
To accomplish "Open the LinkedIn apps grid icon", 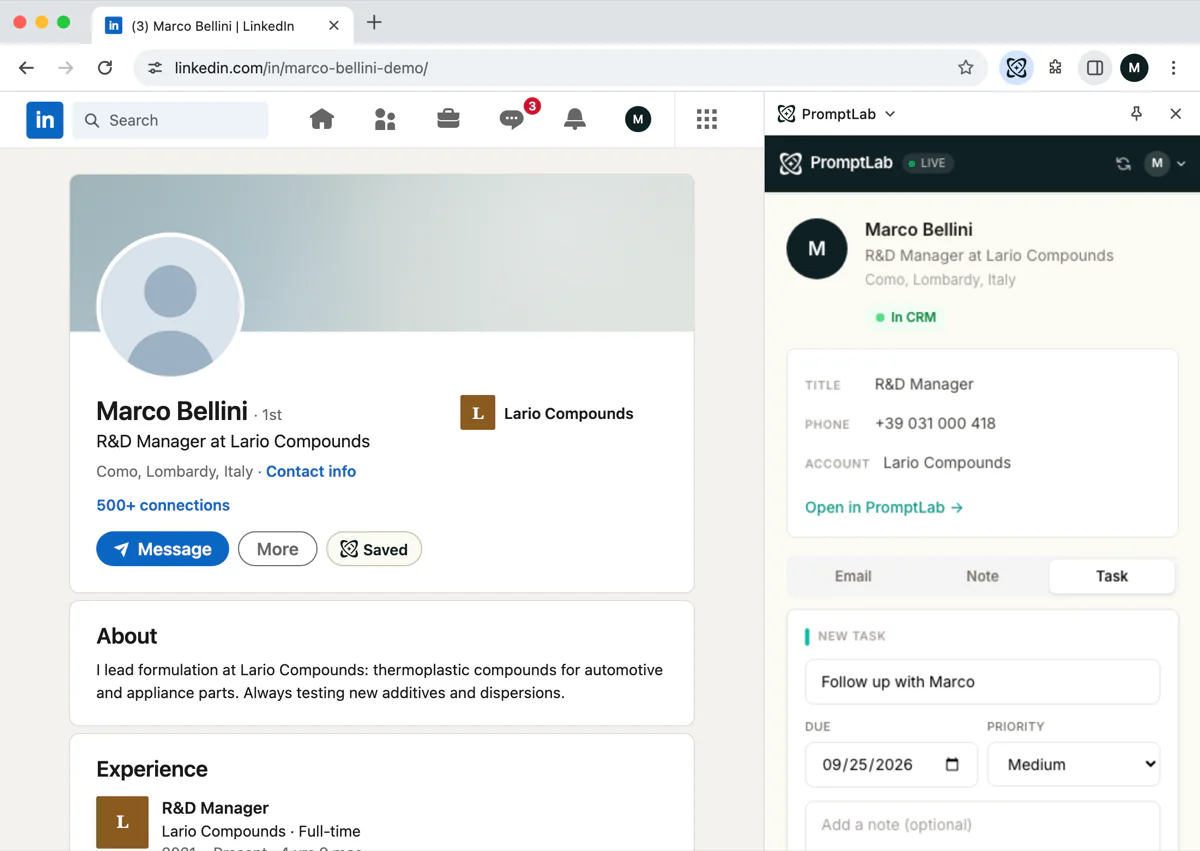I will [707, 120].
